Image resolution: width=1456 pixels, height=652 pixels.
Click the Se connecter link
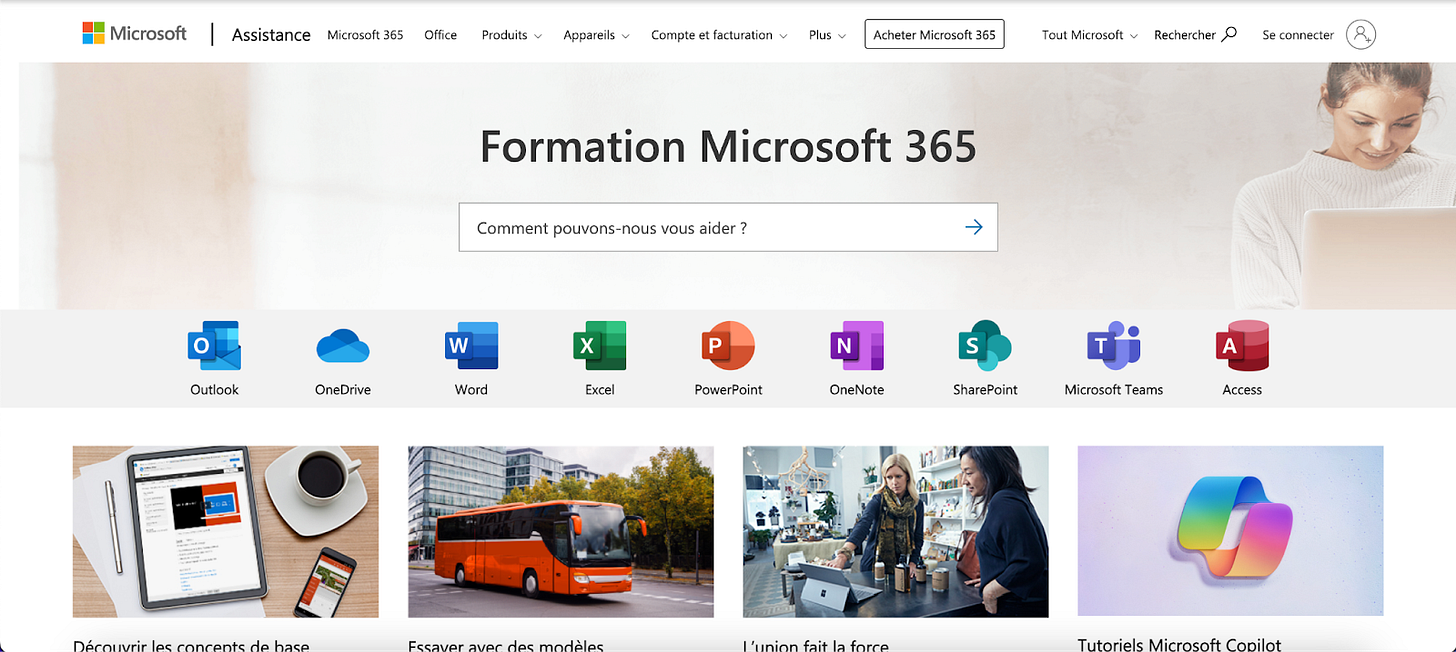[1298, 35]
